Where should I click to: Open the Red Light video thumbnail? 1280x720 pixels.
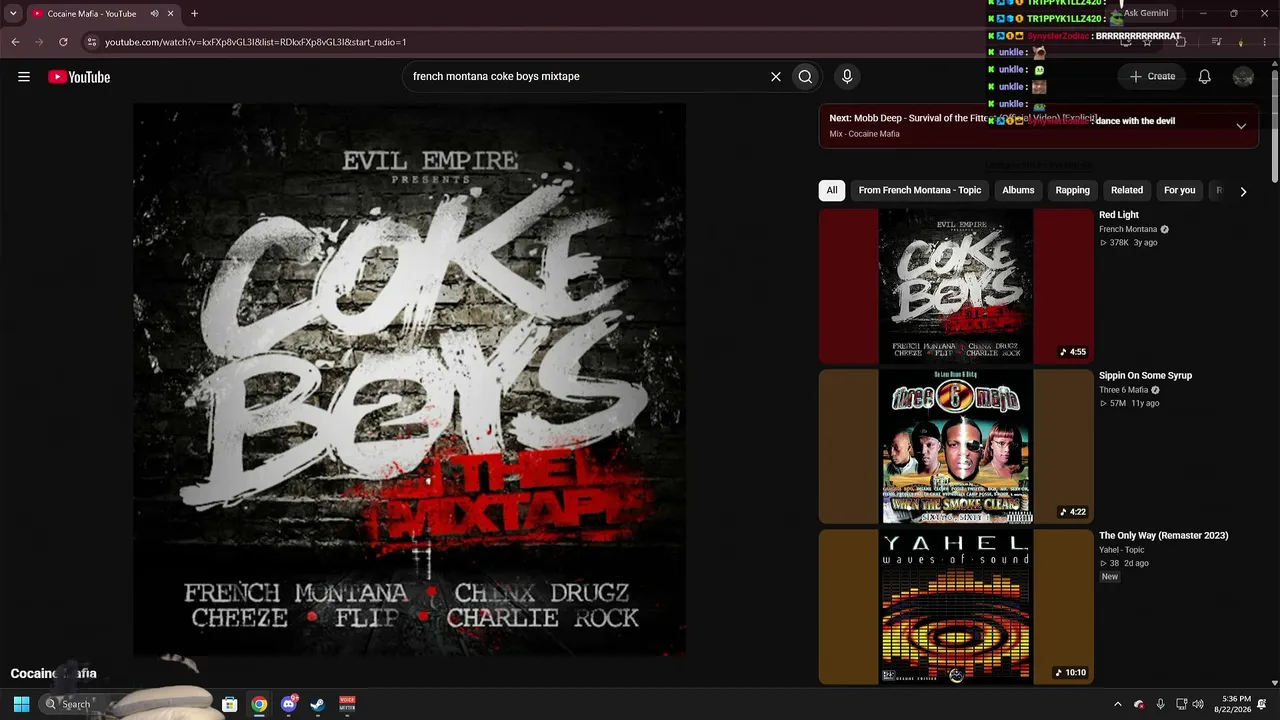pyautogui.click(x=956, y=286)
